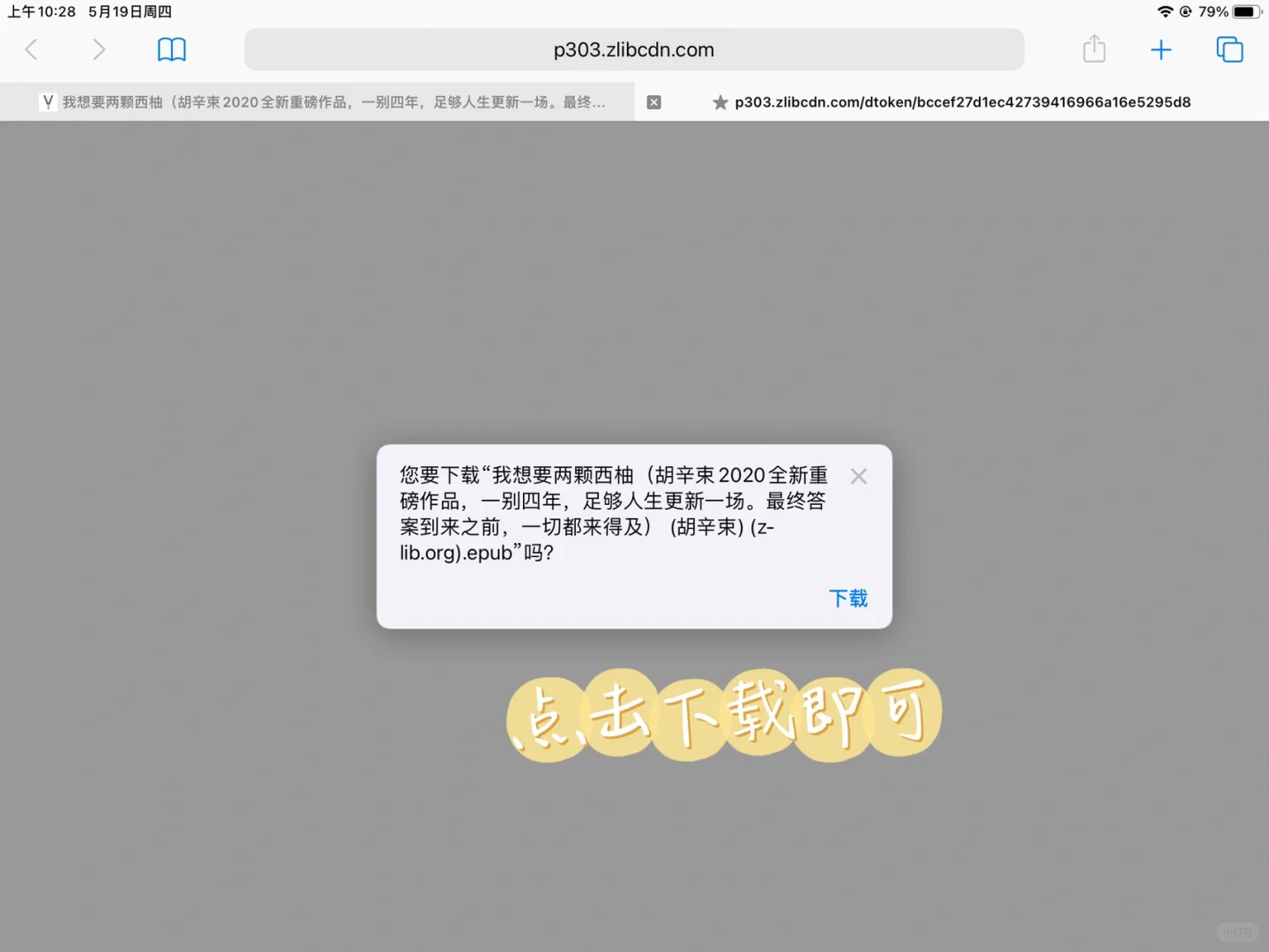Add a new tab with plus icon
Screen dimensions: 1269x952
[1161, 49]
